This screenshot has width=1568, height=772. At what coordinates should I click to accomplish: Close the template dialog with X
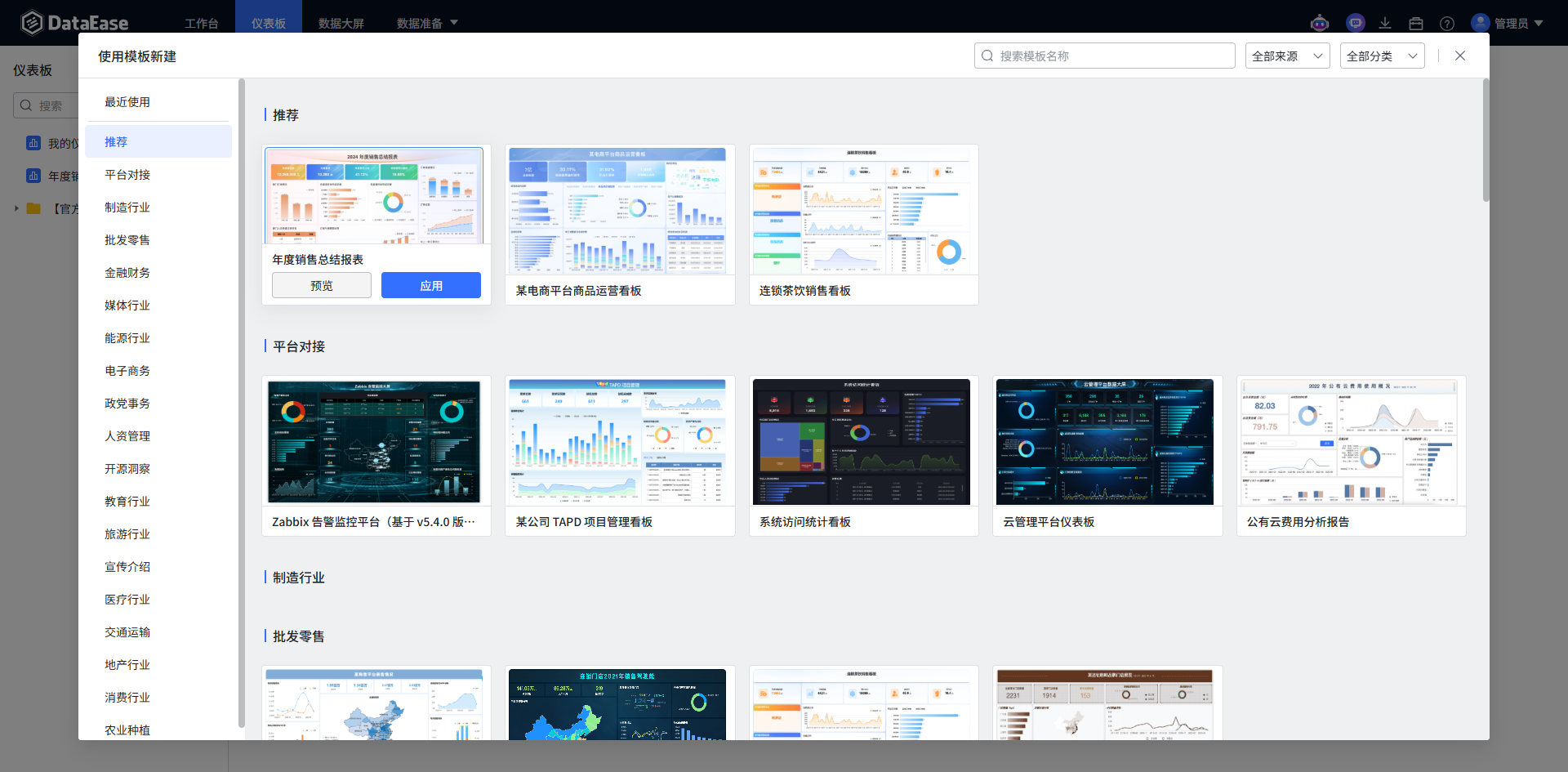[x=1460, y=56]
